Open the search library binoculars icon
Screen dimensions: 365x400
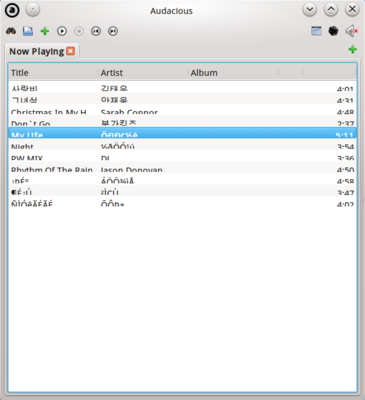[11, 31]
